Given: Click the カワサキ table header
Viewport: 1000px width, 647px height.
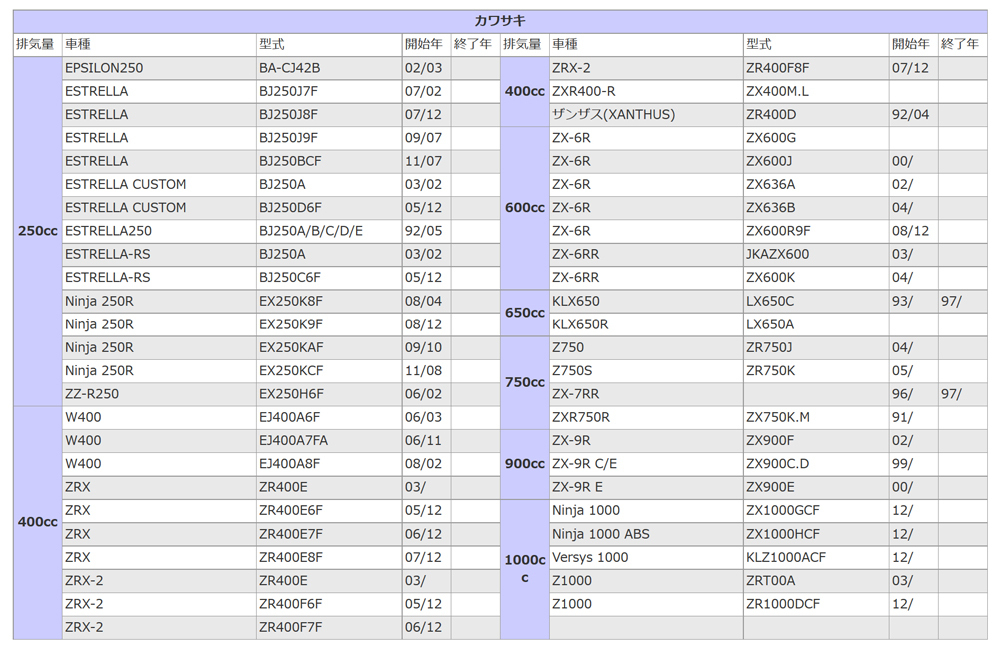Looking at the screenshot, I should [500, 21].
